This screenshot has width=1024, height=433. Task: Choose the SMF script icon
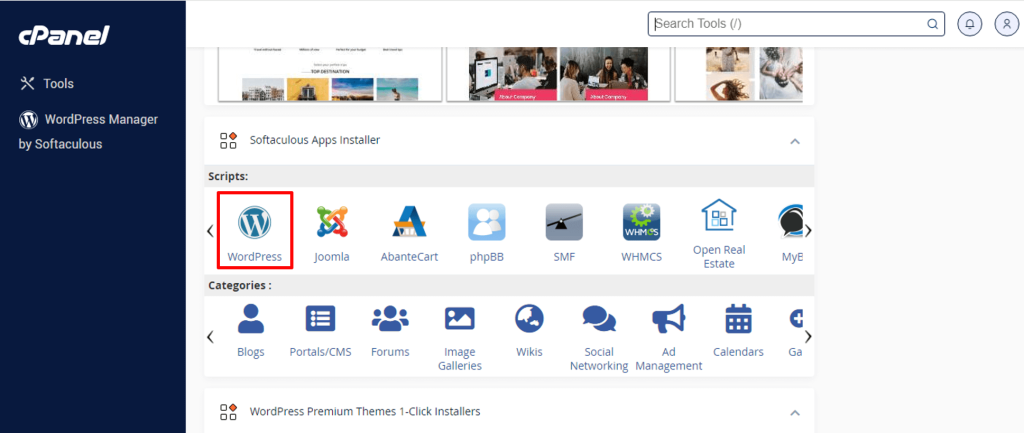[564, 233]
